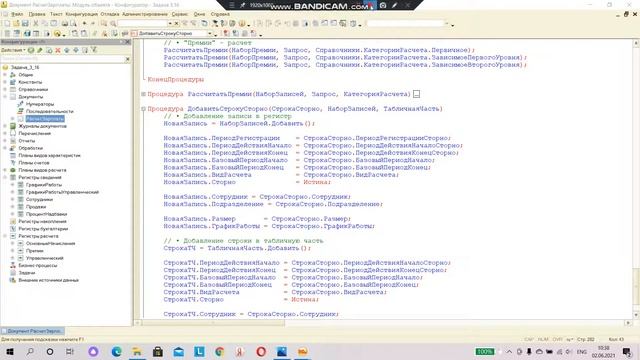Close the Конфигурация panel with its X

[x=127, y=42]
